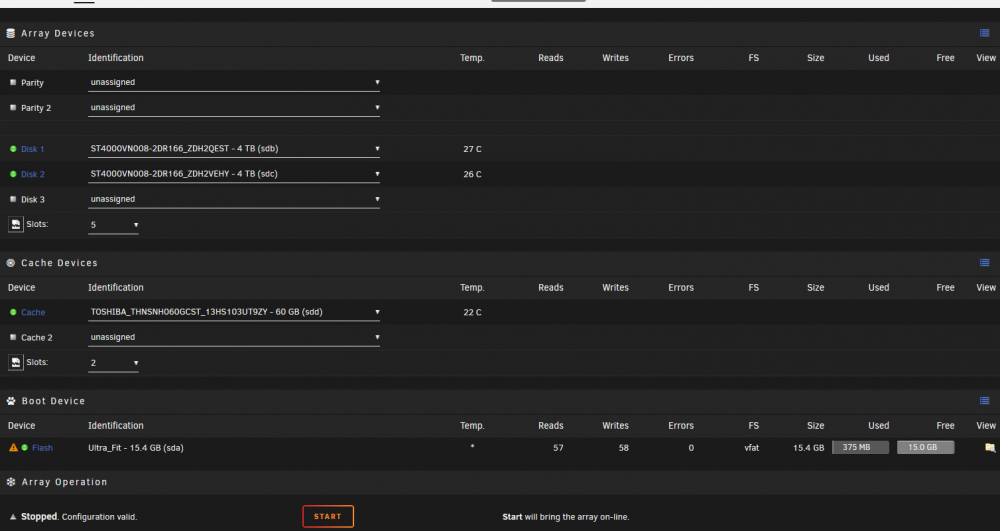Click Flash Free 15.0 GB bar

click(x=925, y=447)
